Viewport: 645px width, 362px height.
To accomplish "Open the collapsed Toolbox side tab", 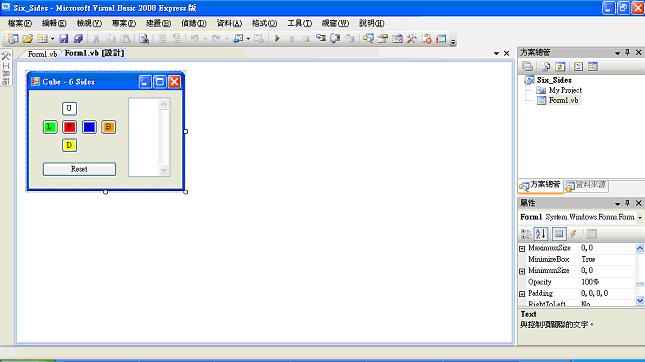I will (6, 68).
